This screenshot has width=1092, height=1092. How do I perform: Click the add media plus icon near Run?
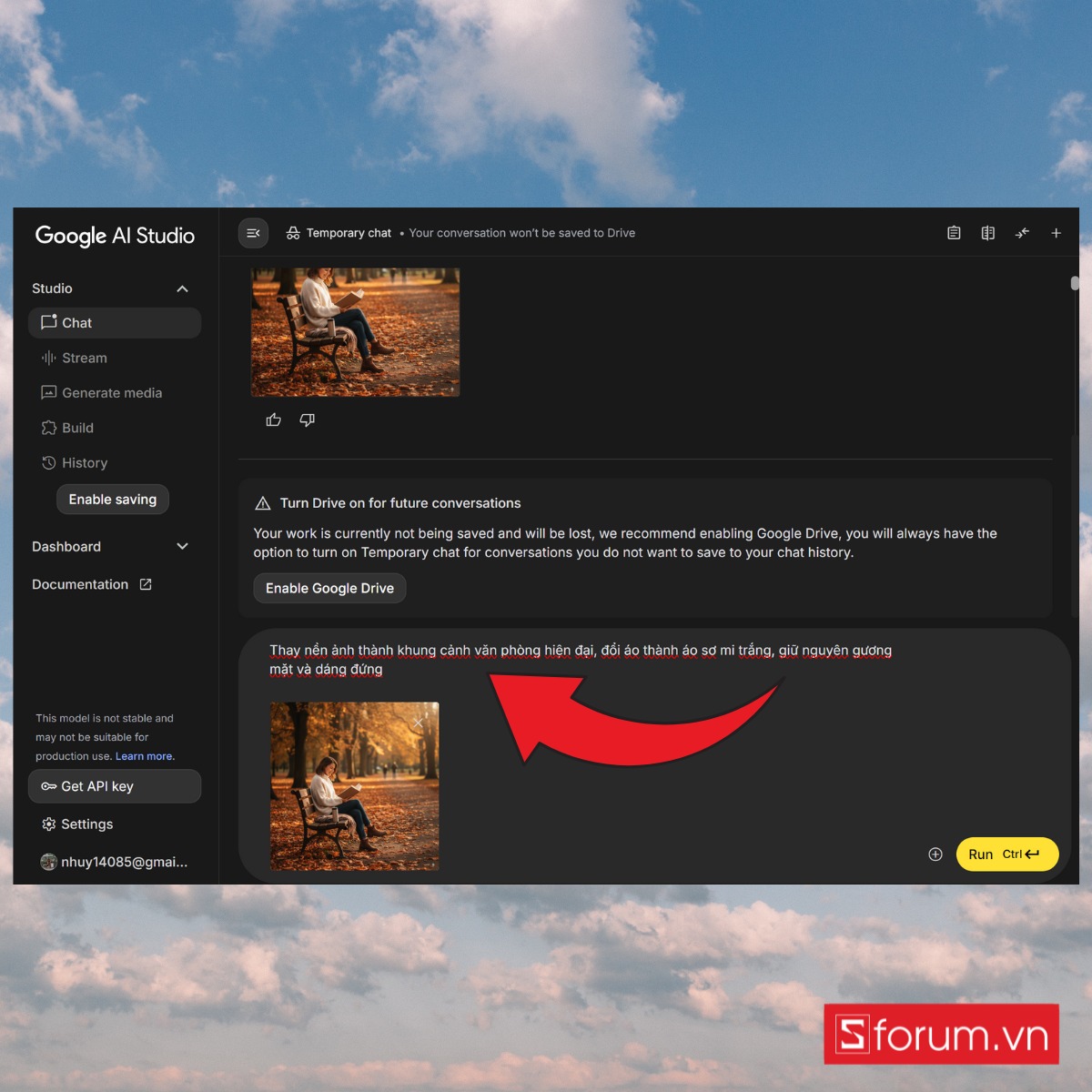pos(935,854)
